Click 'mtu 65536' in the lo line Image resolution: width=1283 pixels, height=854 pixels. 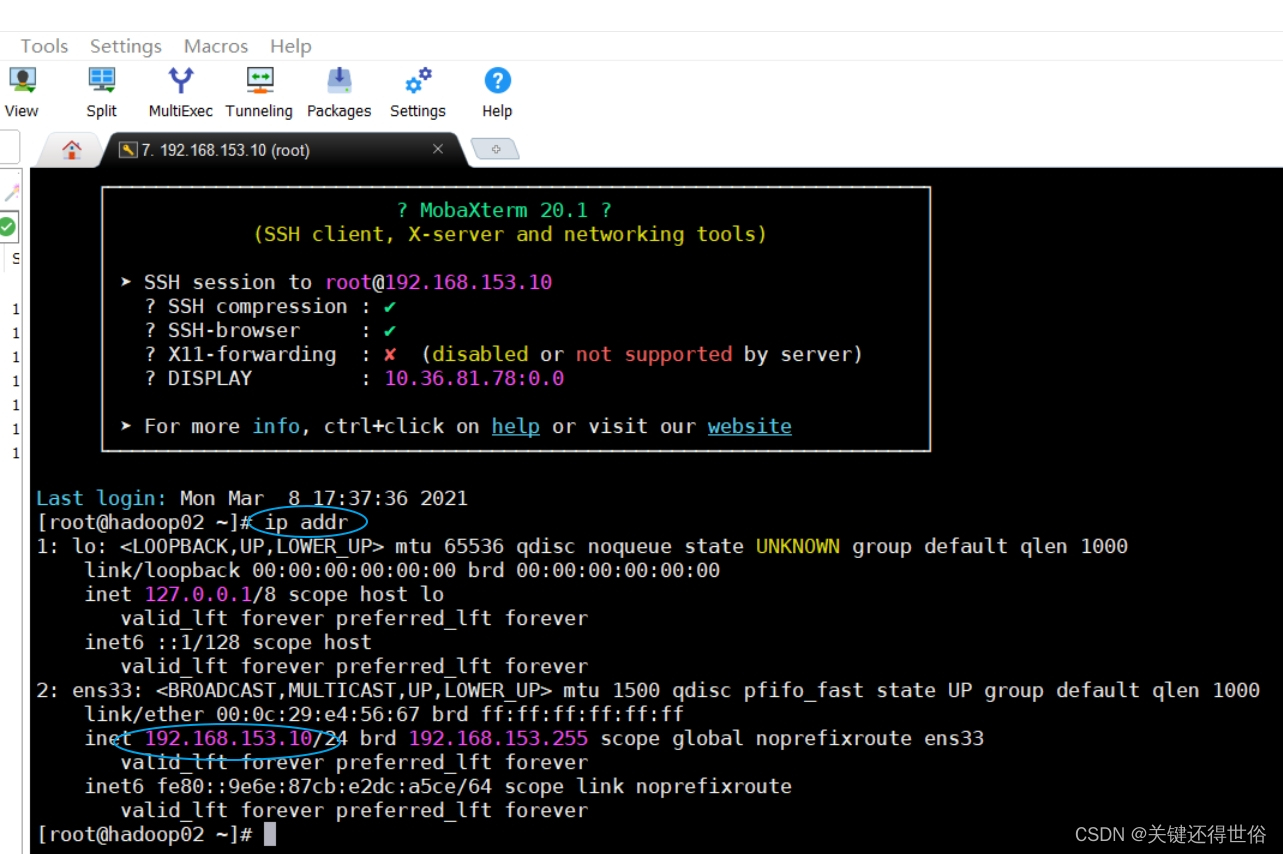point(450,546)
